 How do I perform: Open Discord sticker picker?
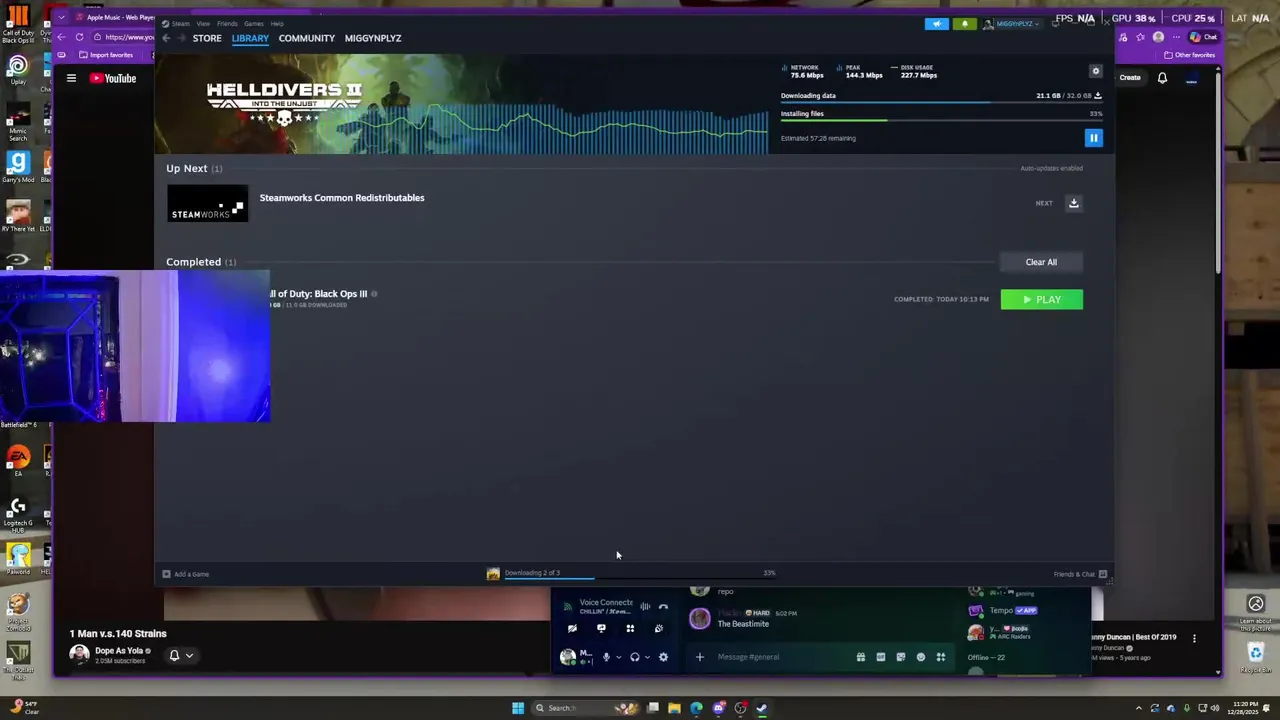pyautogui.click(x=900, y=657)
